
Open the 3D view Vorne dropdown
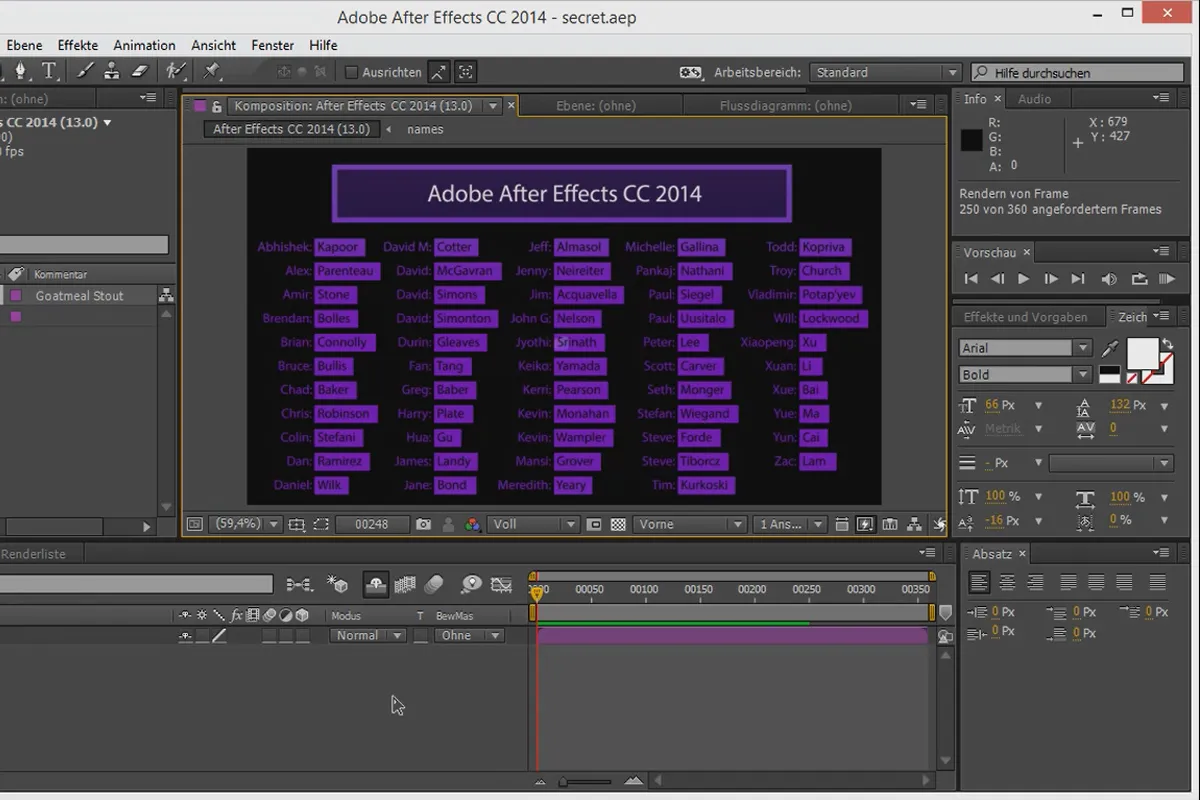point(690,524)
